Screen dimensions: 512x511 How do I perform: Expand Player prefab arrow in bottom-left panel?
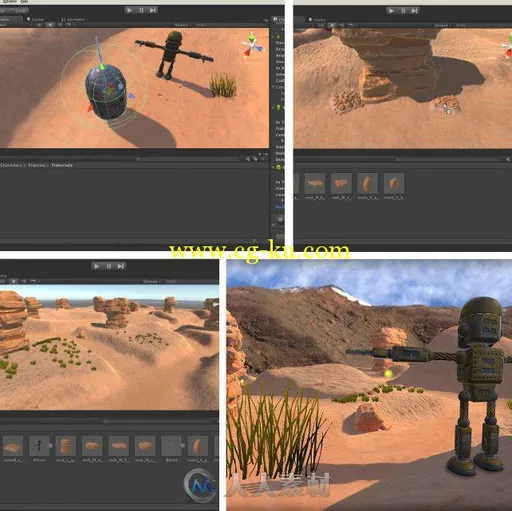tap(51, 446)
